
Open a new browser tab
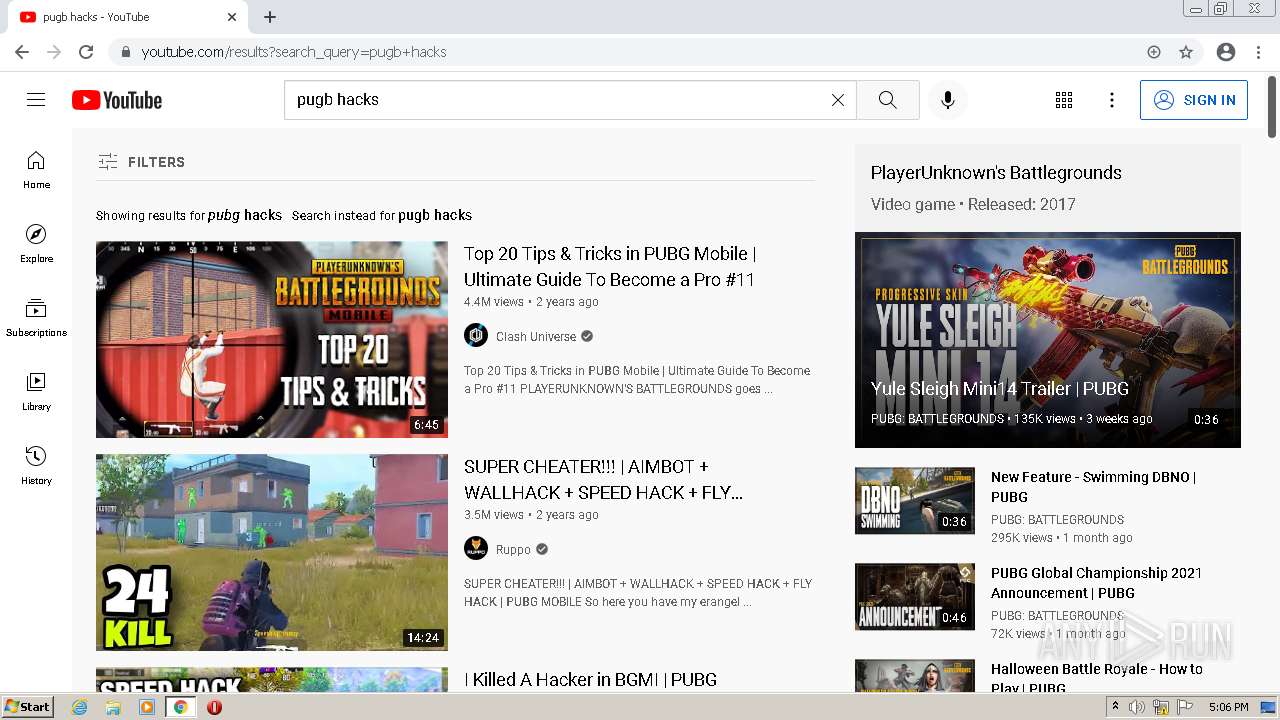click(270, 17)
